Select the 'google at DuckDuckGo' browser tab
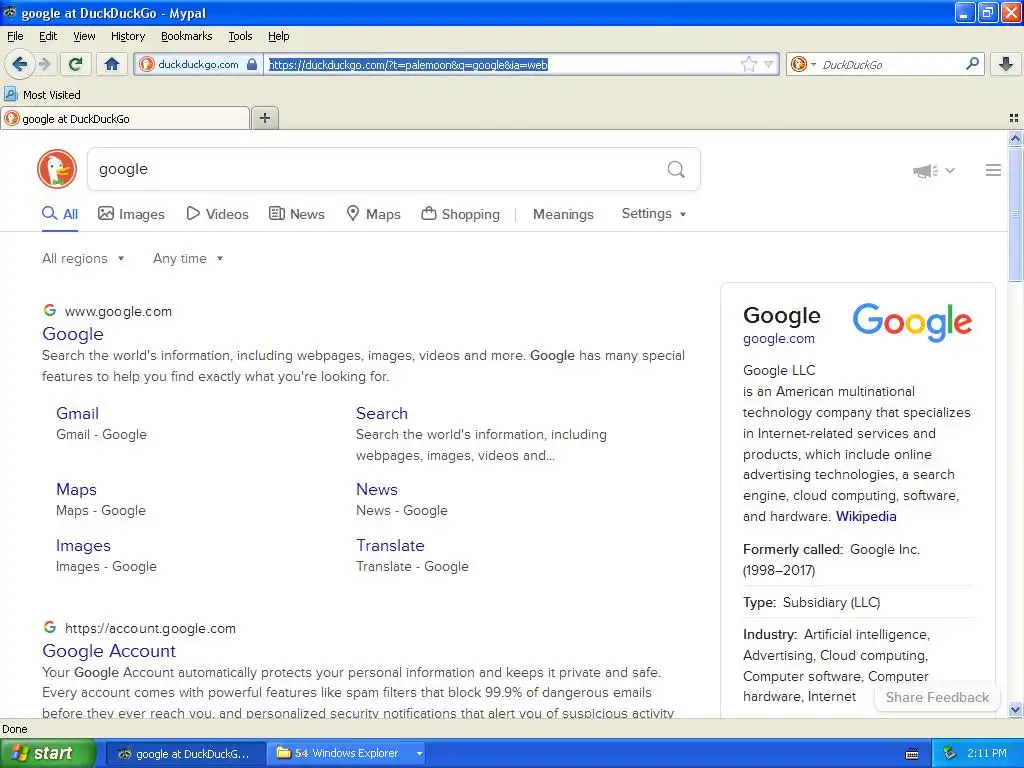The height and width of the screenshot is (768, 1024). pyautogui.click(x=125, y=118)
